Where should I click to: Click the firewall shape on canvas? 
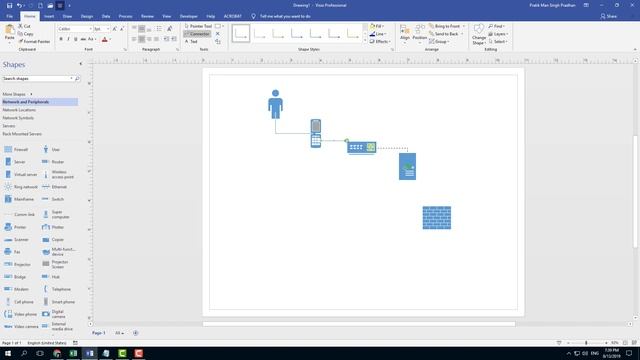pyautogui.click(x=437, y=218)
